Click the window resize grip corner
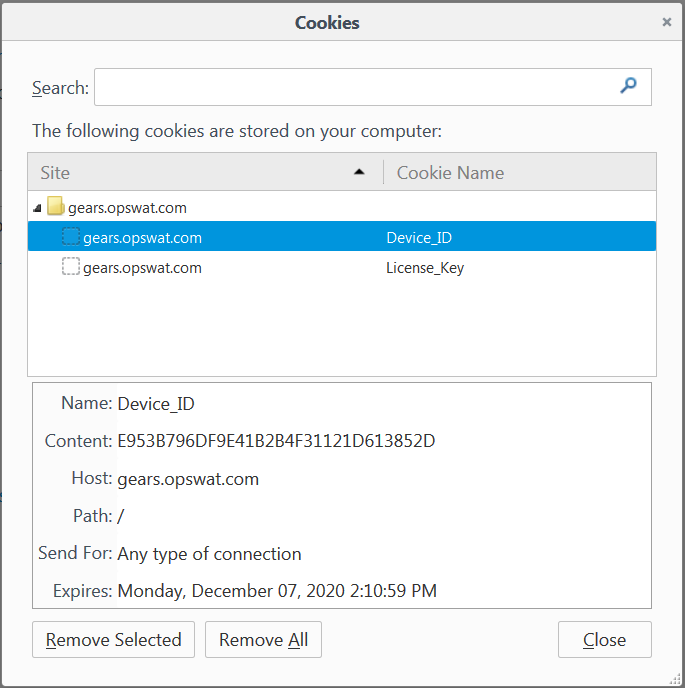Image resolution: width=685 pixels, height=688 pixels. tap(676, 679)
